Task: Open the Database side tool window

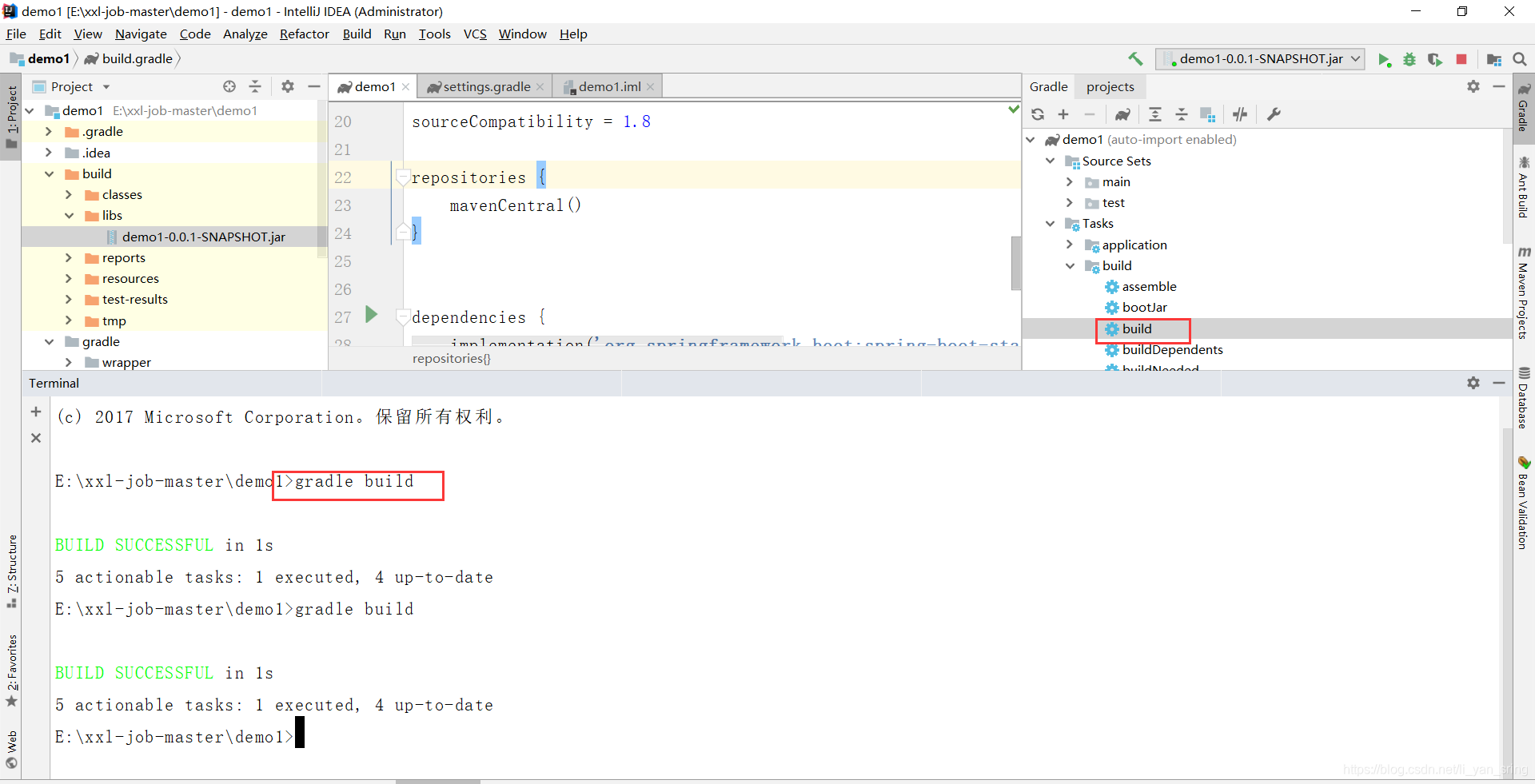Action: click(1523, 397)
